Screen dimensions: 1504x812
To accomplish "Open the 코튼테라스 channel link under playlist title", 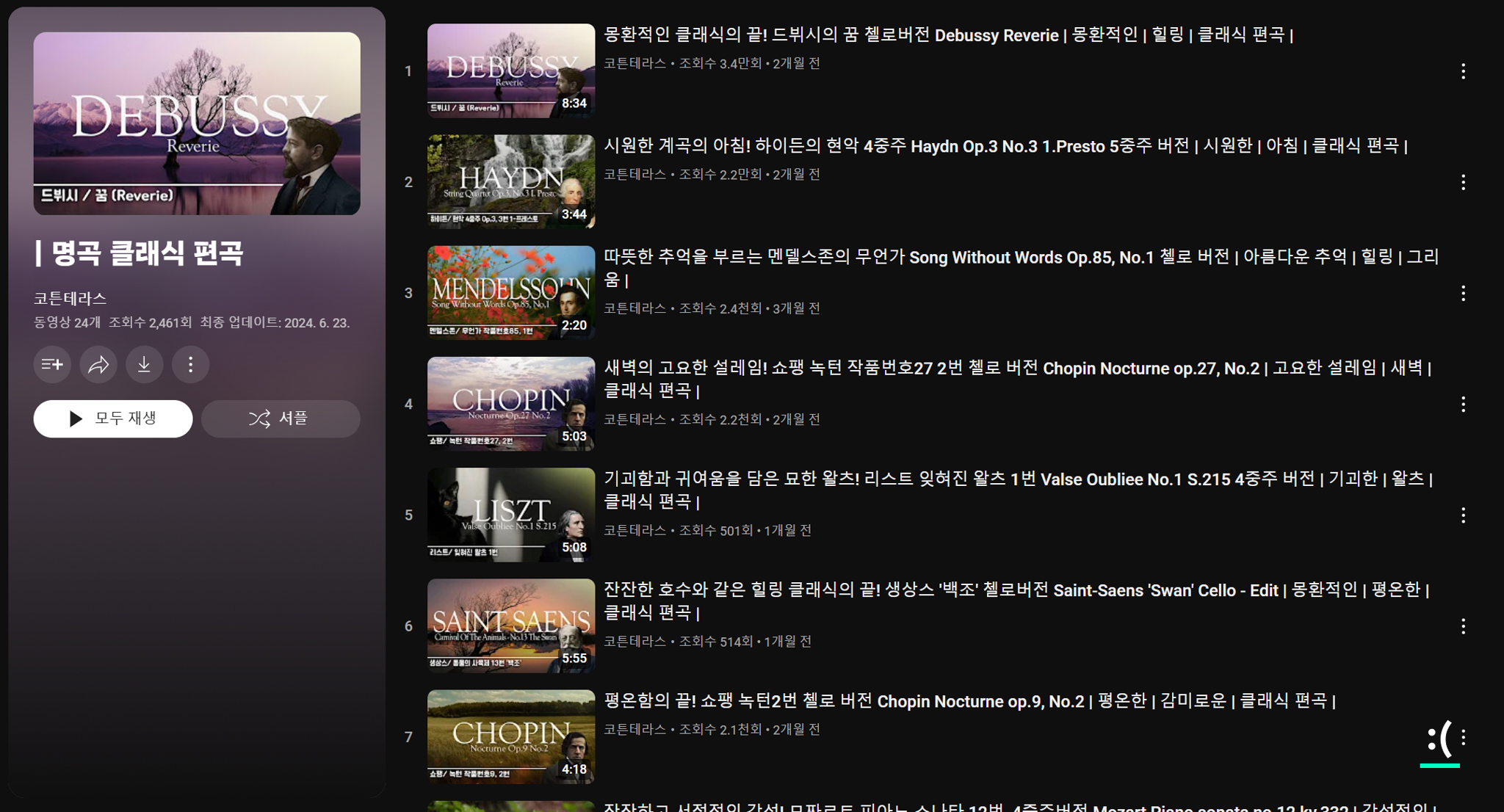I will (x=70, y=298).
